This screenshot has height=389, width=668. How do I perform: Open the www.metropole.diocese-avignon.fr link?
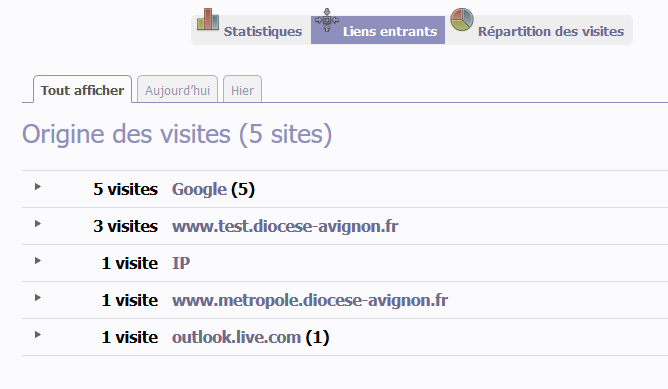point(310,300)
